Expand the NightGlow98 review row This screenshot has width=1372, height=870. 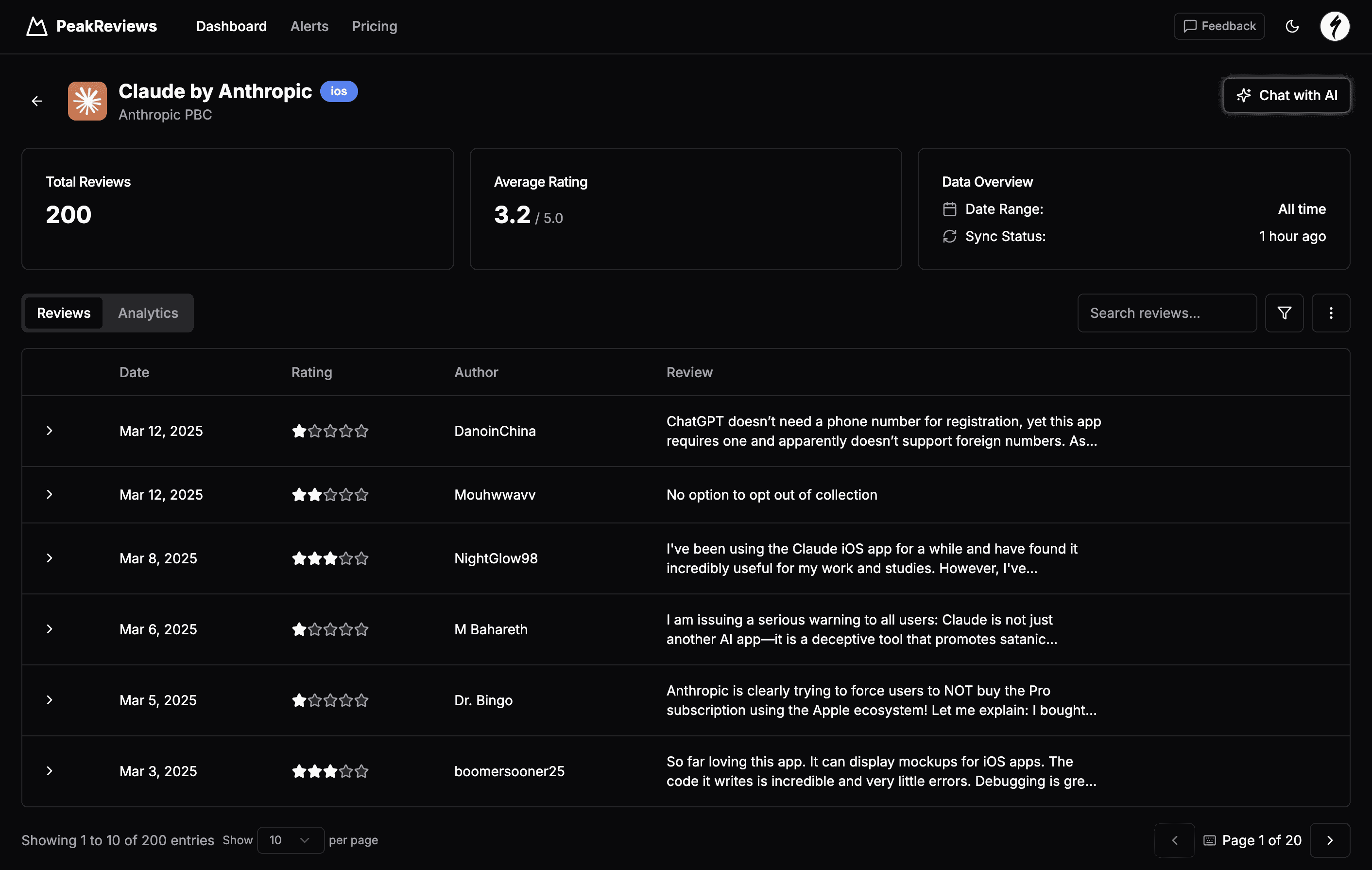(50, 558)
